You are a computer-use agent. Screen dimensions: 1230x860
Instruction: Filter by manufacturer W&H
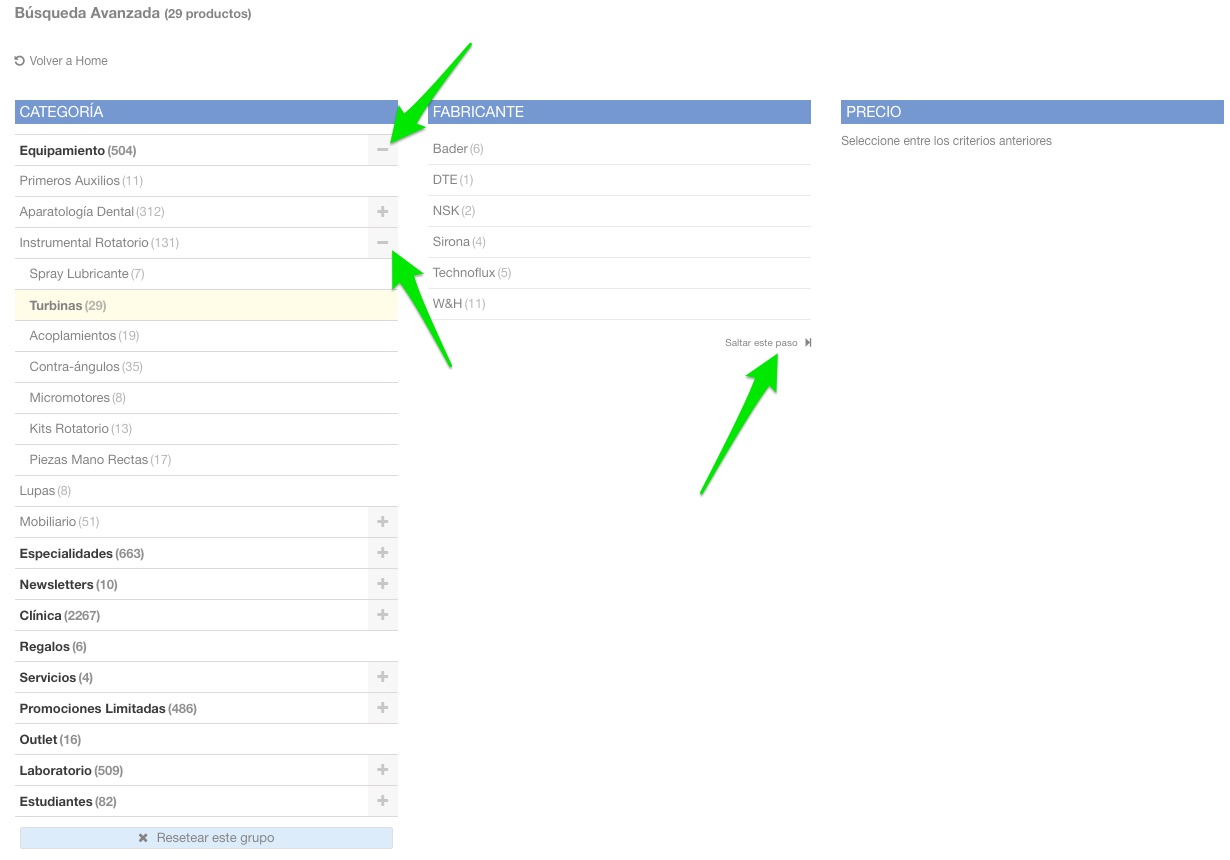pyautogui.click(x=447, y=304)
